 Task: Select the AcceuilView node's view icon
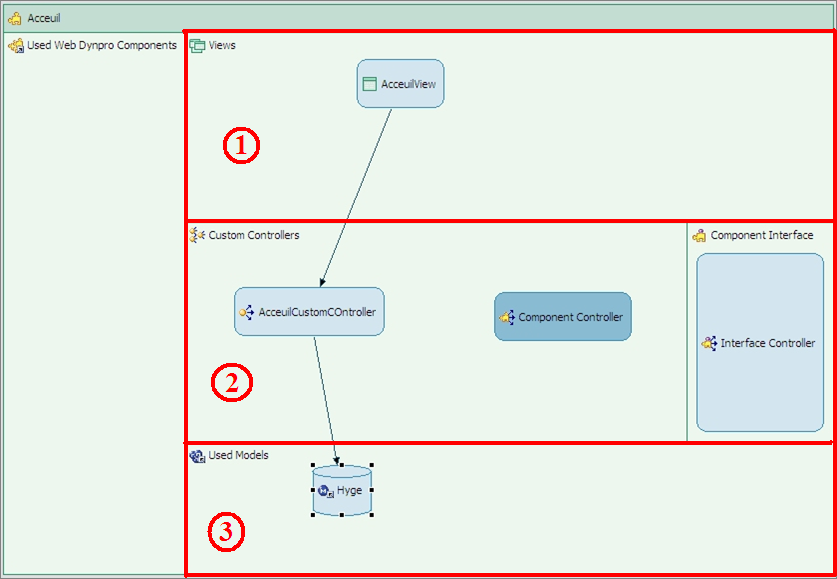(370, 85)
